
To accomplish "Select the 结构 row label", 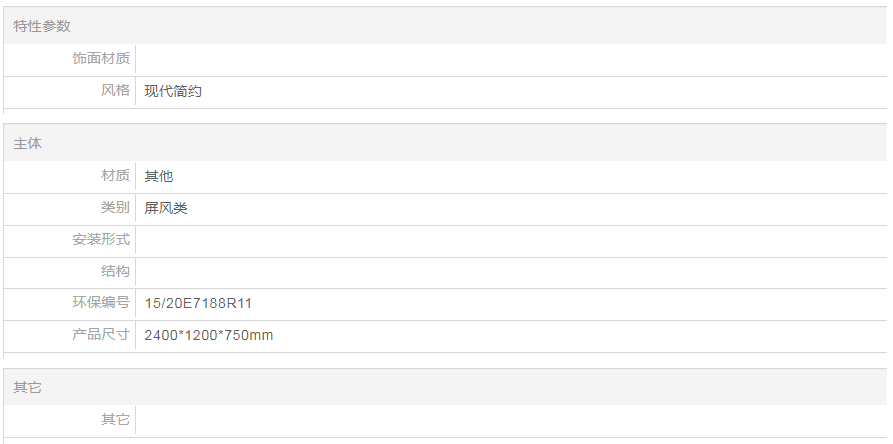I will (x=115, y=272).
